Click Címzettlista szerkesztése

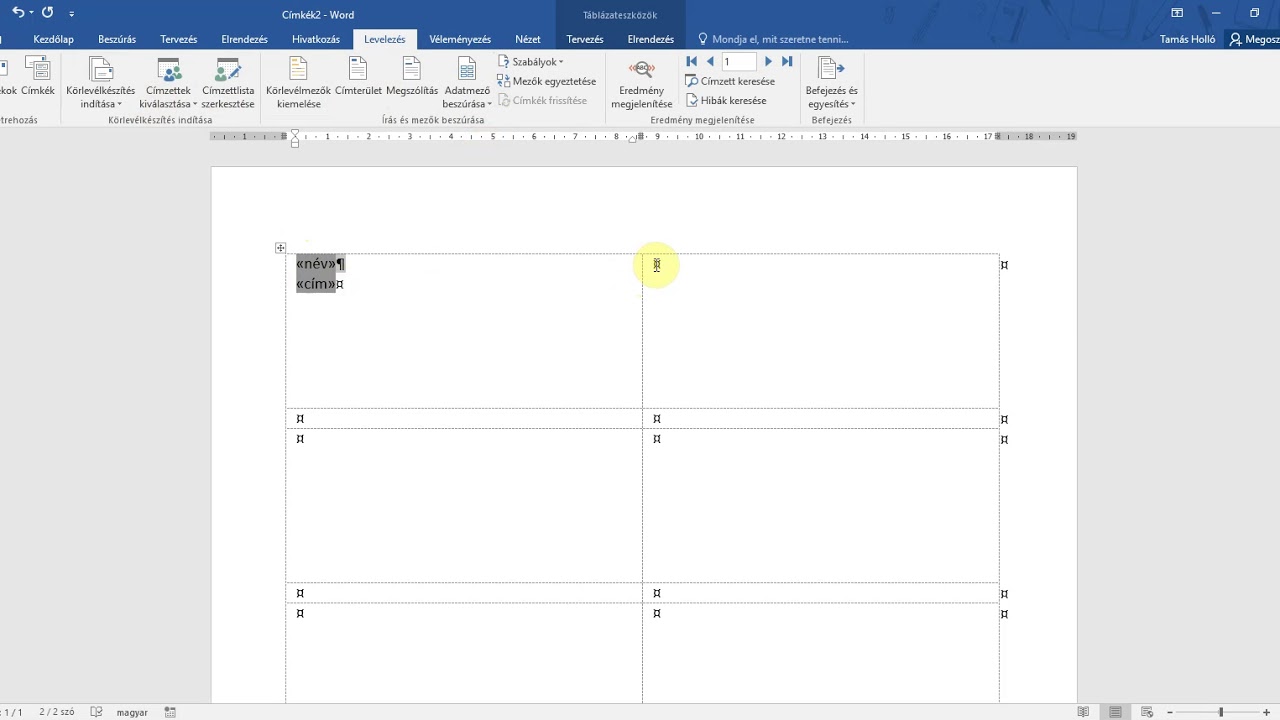[228, 82]
